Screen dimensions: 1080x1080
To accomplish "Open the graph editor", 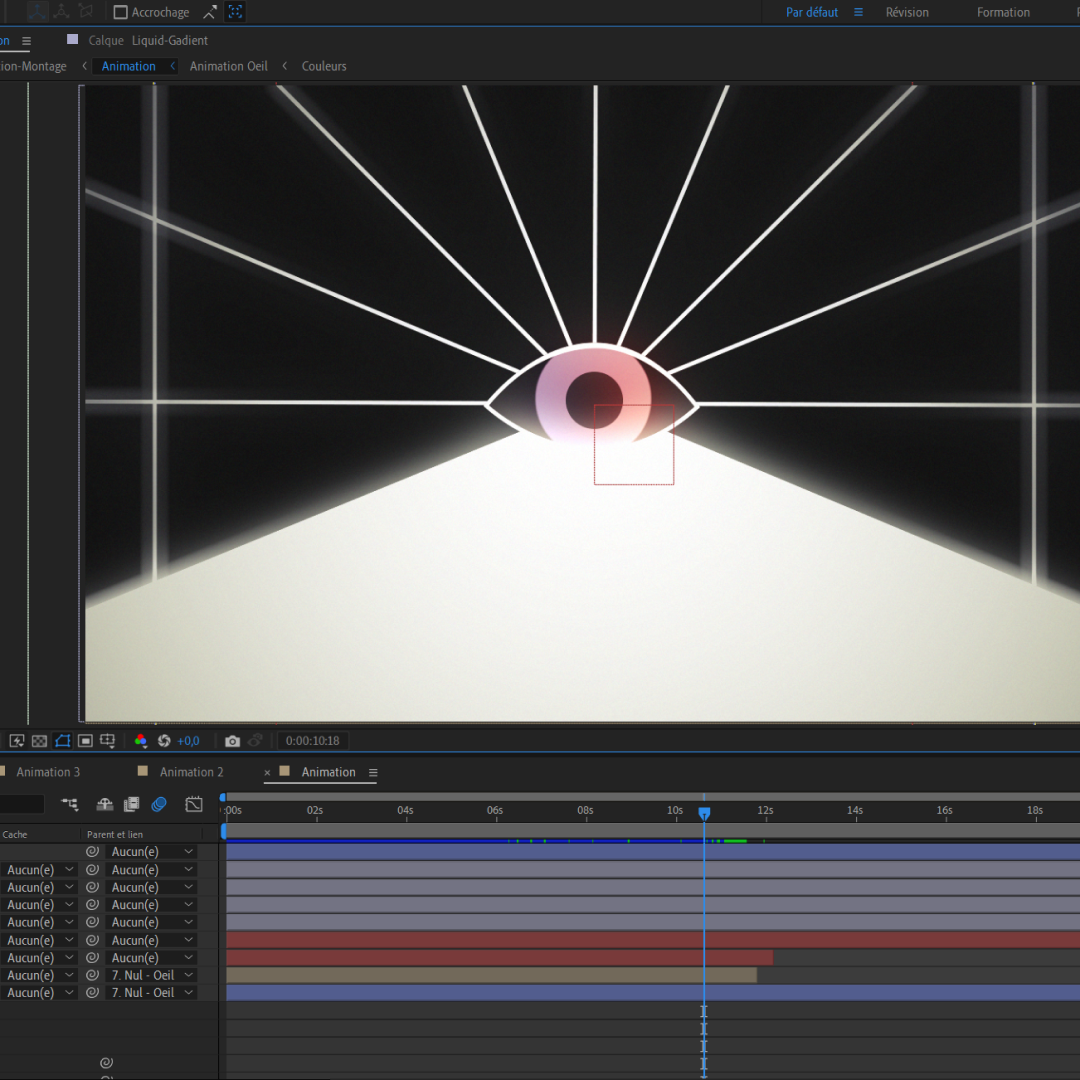I will point(194,804).
